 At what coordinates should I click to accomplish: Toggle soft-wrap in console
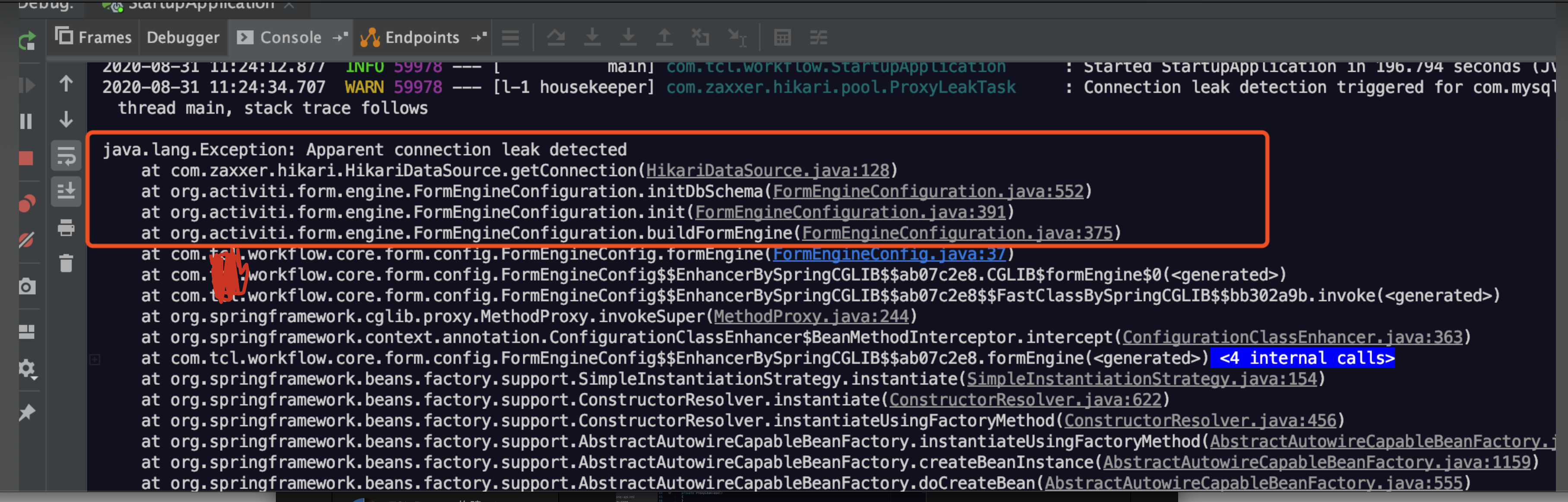tap(66, 156)
